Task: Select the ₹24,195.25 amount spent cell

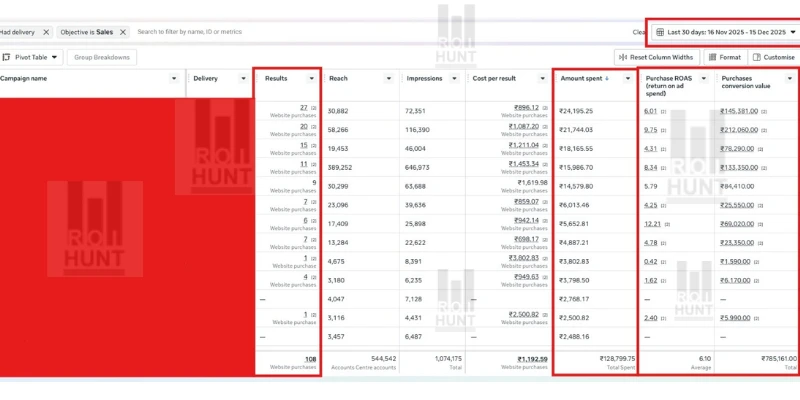Action: (x=576, y=111)
